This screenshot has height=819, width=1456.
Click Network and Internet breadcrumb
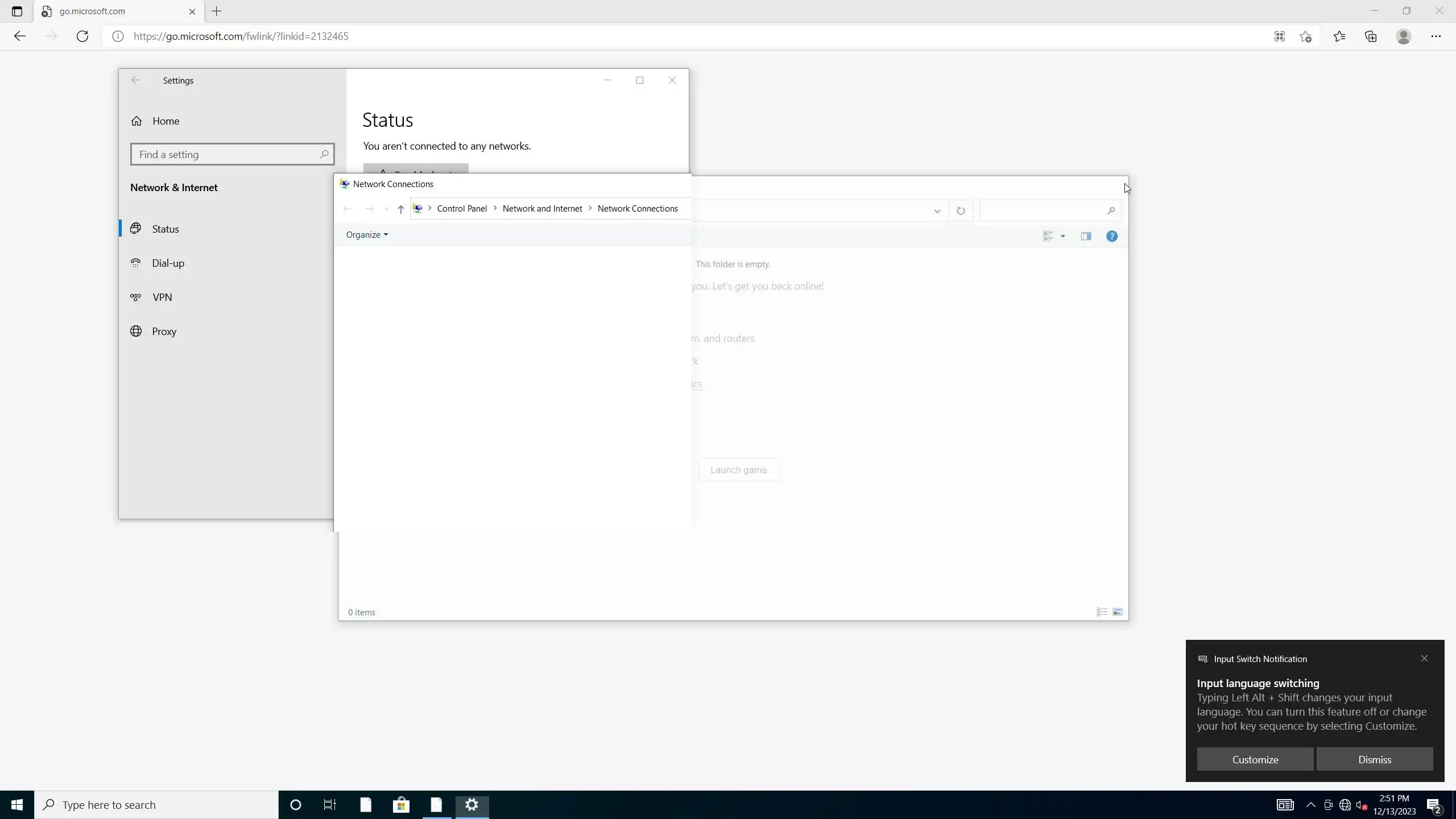coord(542,209)
